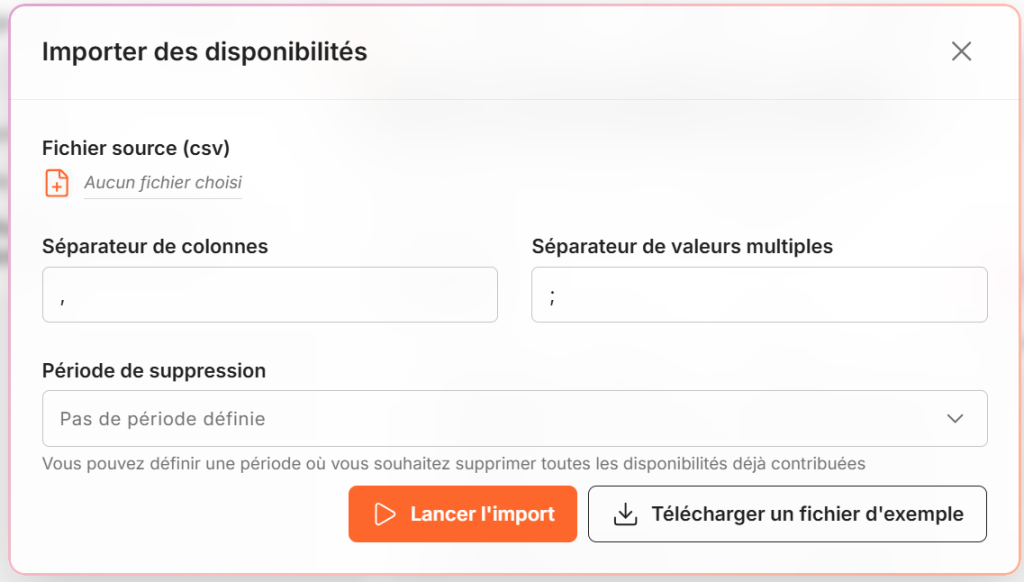Click the 'Séparateur de valeurs multiples' label
This screenshot has height=582, width=1024.
point(682,246)
